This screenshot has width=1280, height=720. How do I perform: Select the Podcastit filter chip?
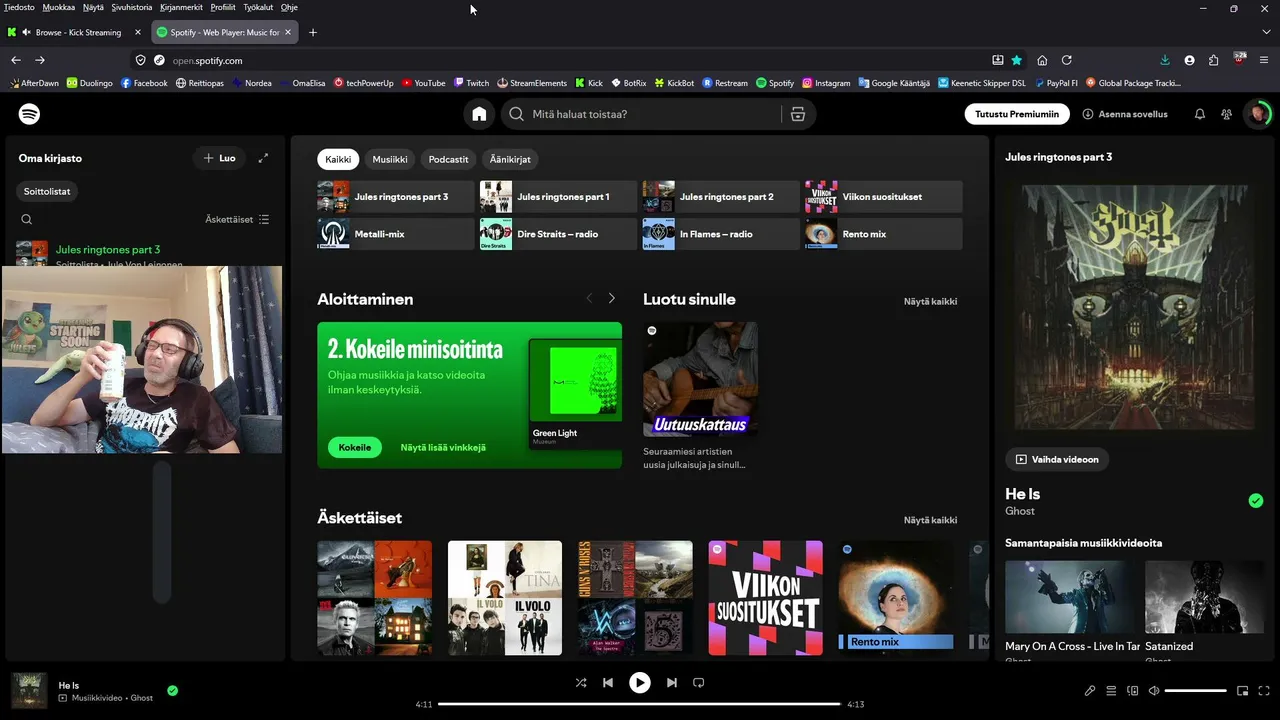tap(448, 159)
